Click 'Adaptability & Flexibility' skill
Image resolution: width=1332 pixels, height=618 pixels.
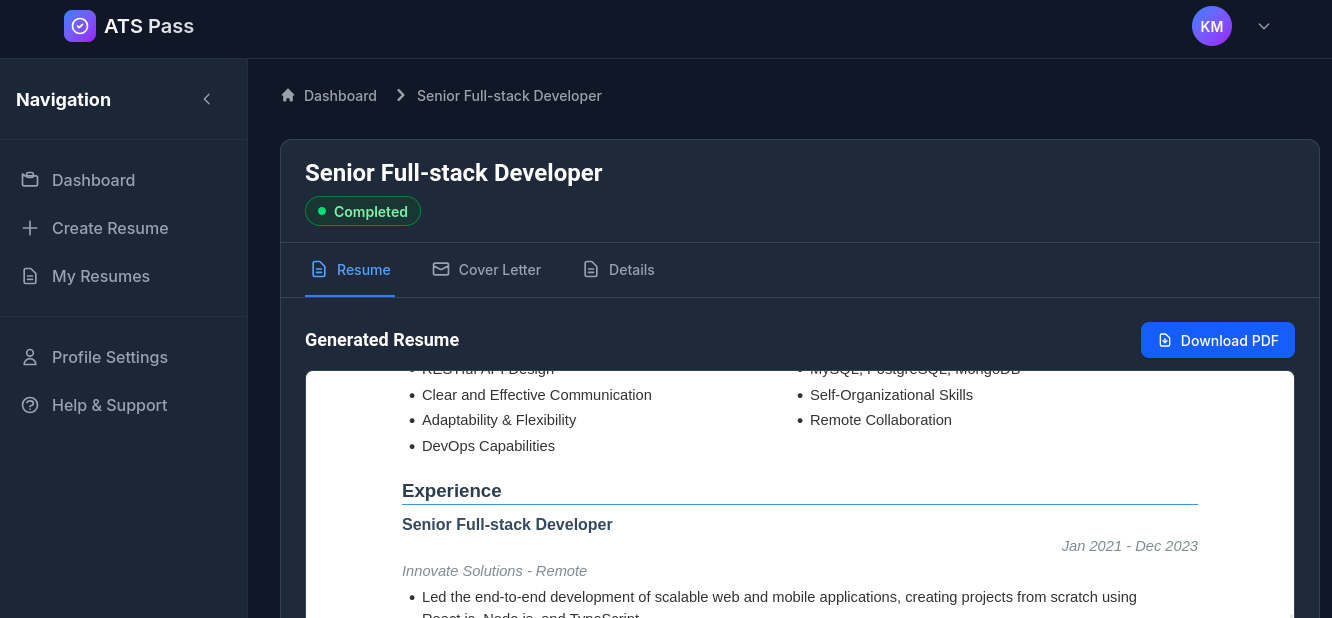(499, 420)
